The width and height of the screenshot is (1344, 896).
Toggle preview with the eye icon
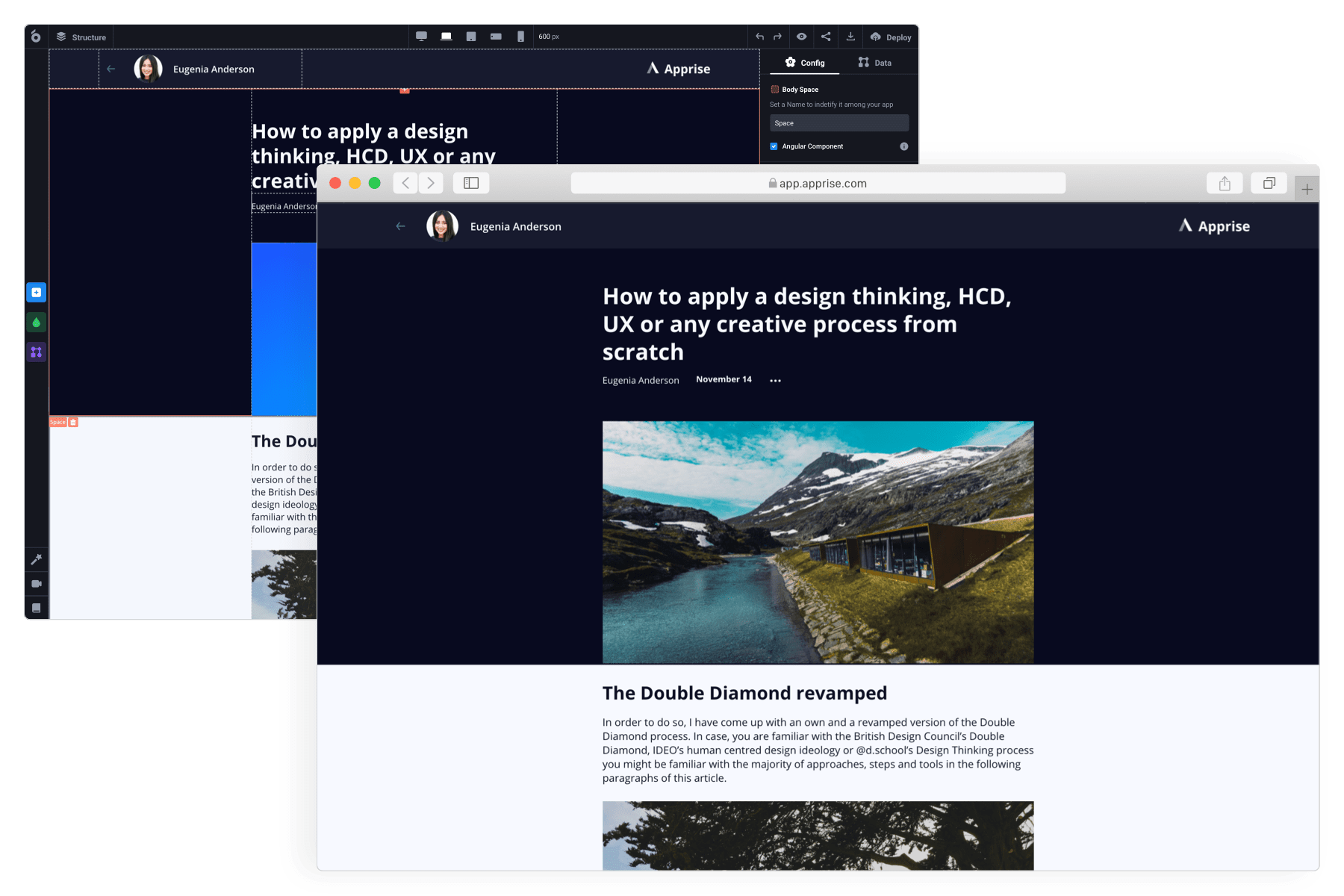[x=801, y=37]
